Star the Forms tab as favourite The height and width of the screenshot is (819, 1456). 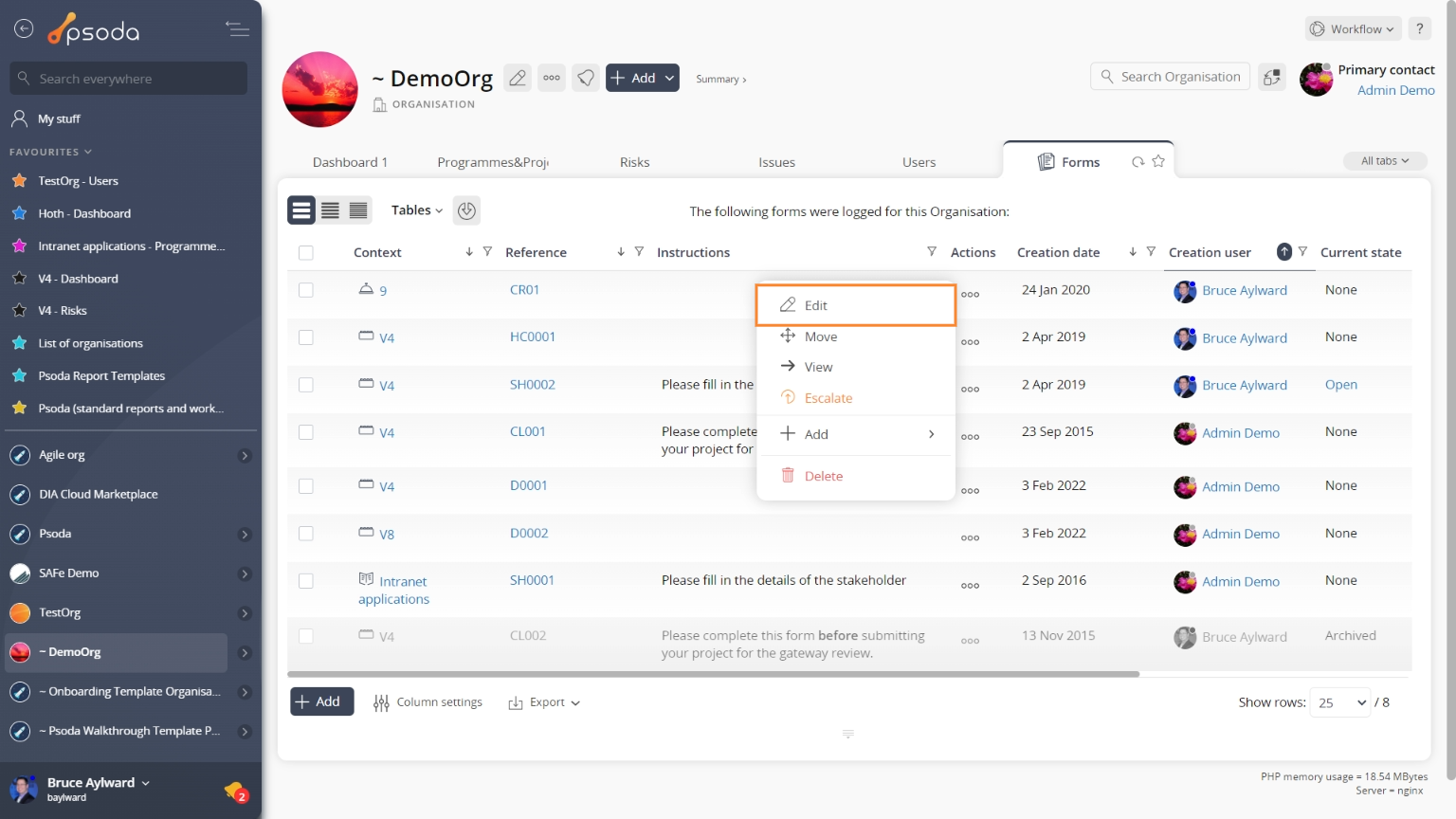coord(1158,162)
